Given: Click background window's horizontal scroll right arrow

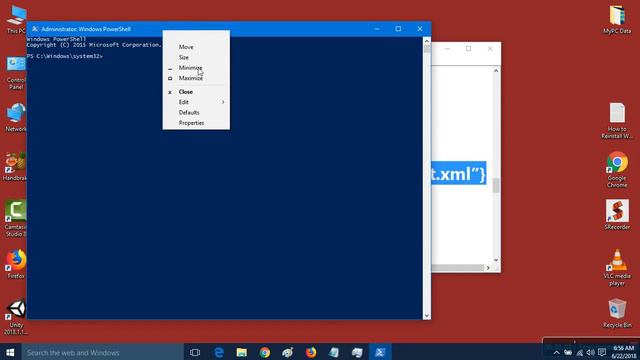Looking at the screenshot, I should click(488, 268).
